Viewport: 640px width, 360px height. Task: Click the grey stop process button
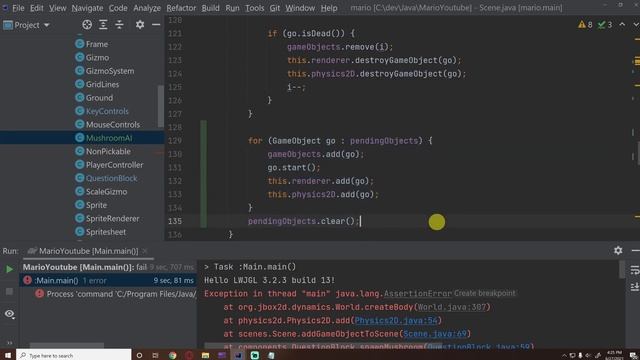pyautogui.click(x=9, y=291)
